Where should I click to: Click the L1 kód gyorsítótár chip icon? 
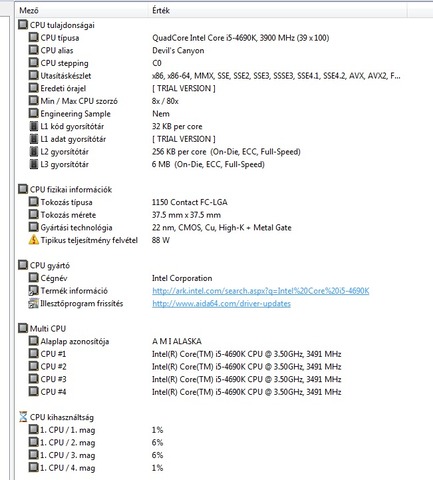click(x=33, y=126)
